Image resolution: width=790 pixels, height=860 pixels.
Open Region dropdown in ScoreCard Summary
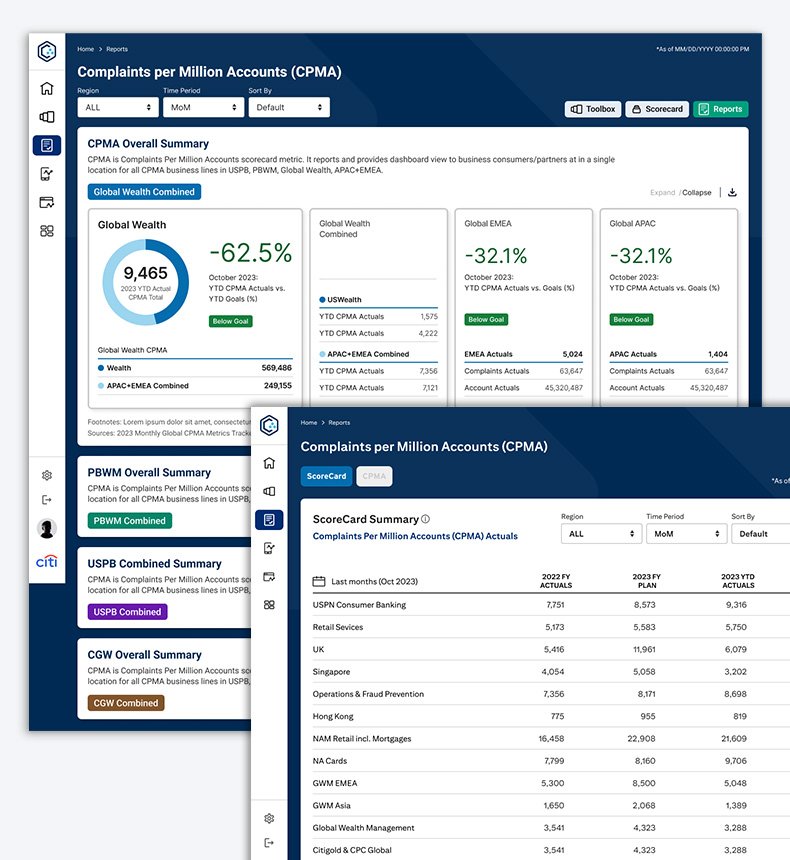point(601,534)
